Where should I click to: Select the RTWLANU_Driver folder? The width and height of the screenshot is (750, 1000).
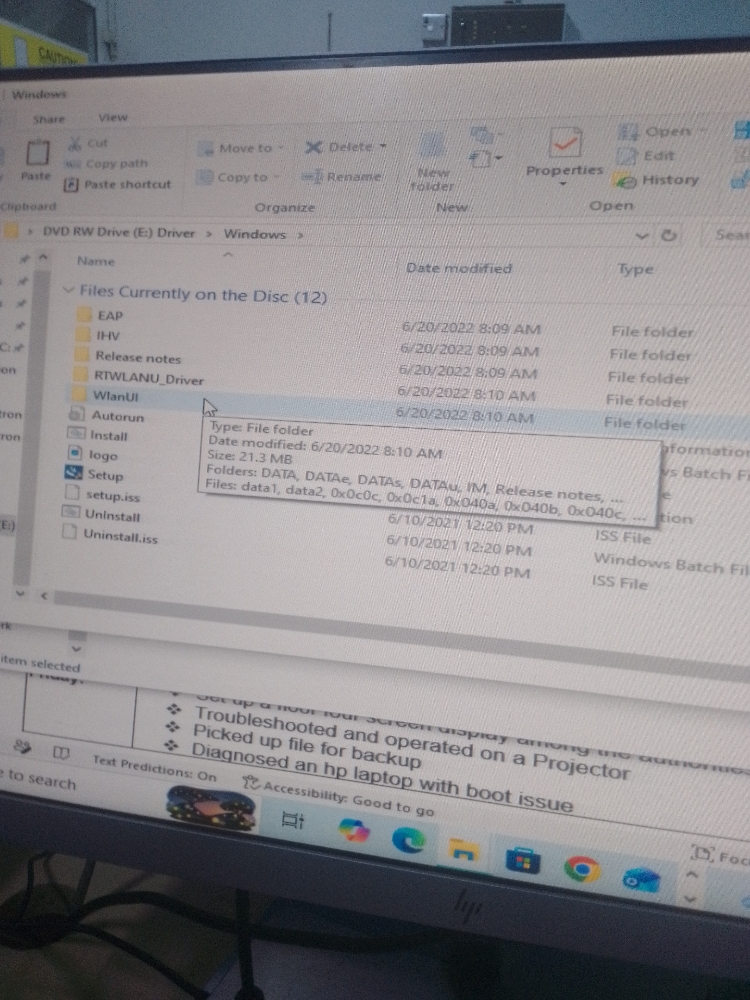(x=149, y=378)
